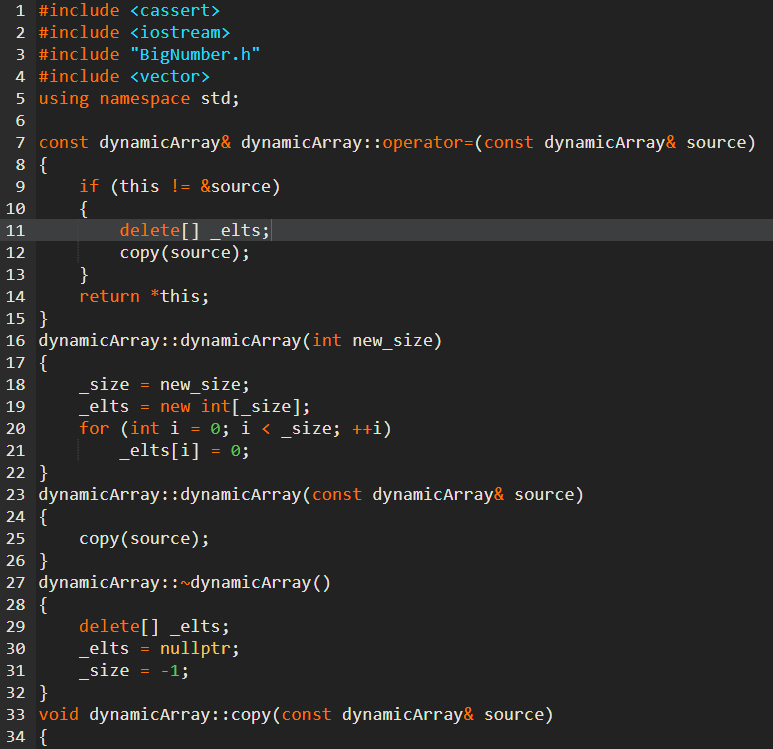The image size is (773, 749).
Task: Click '_size = -1;' line
Action: click(x=134, y=671)
